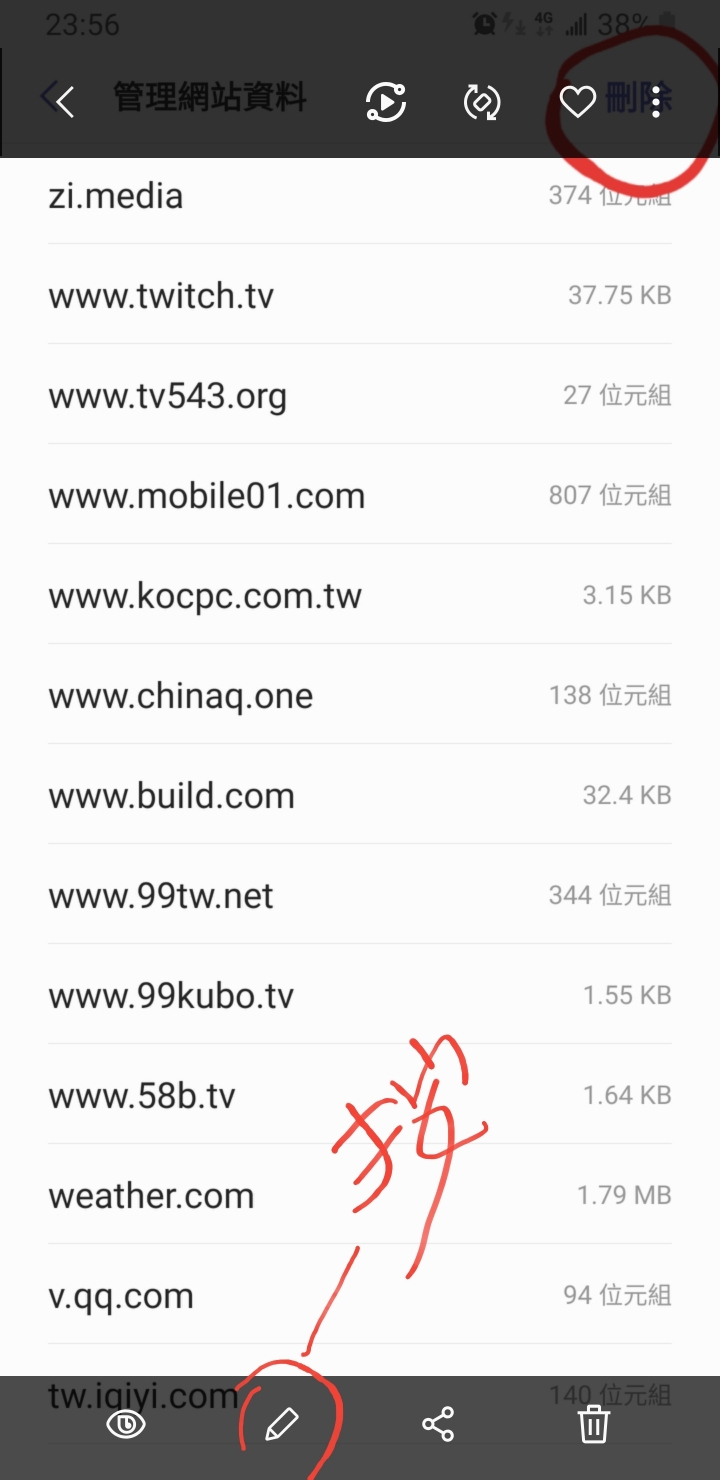Tap the rotate icon in the top bar

click(482, 102)
